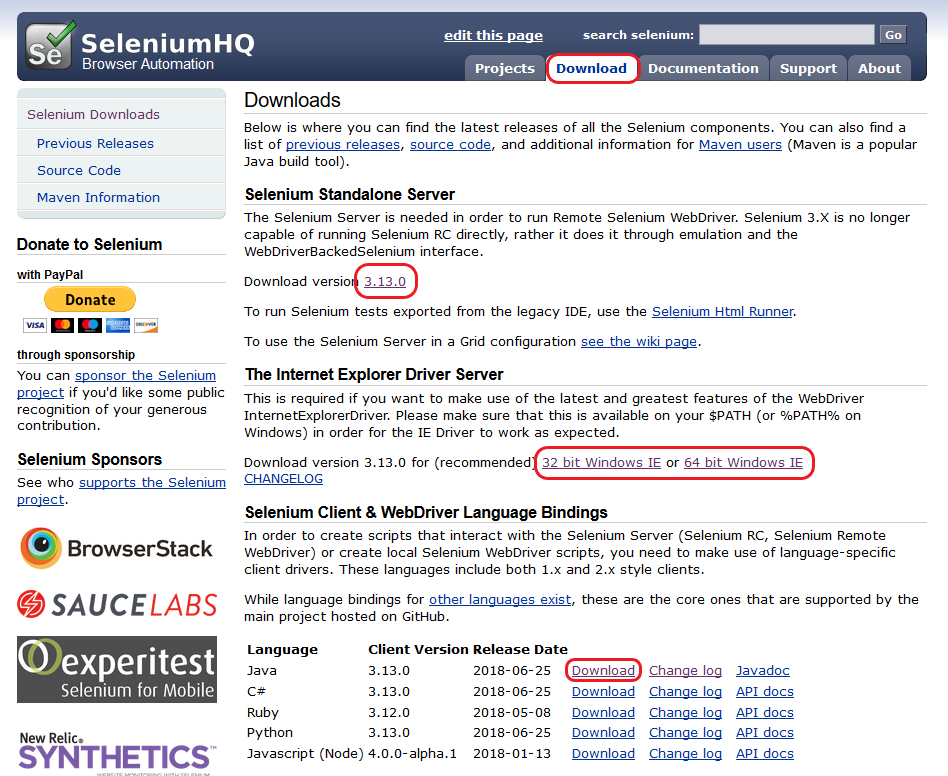Click the edit this page link
The width and height of the screenshot is (948, 776).
pyautogui.click(x=493, y=36)
